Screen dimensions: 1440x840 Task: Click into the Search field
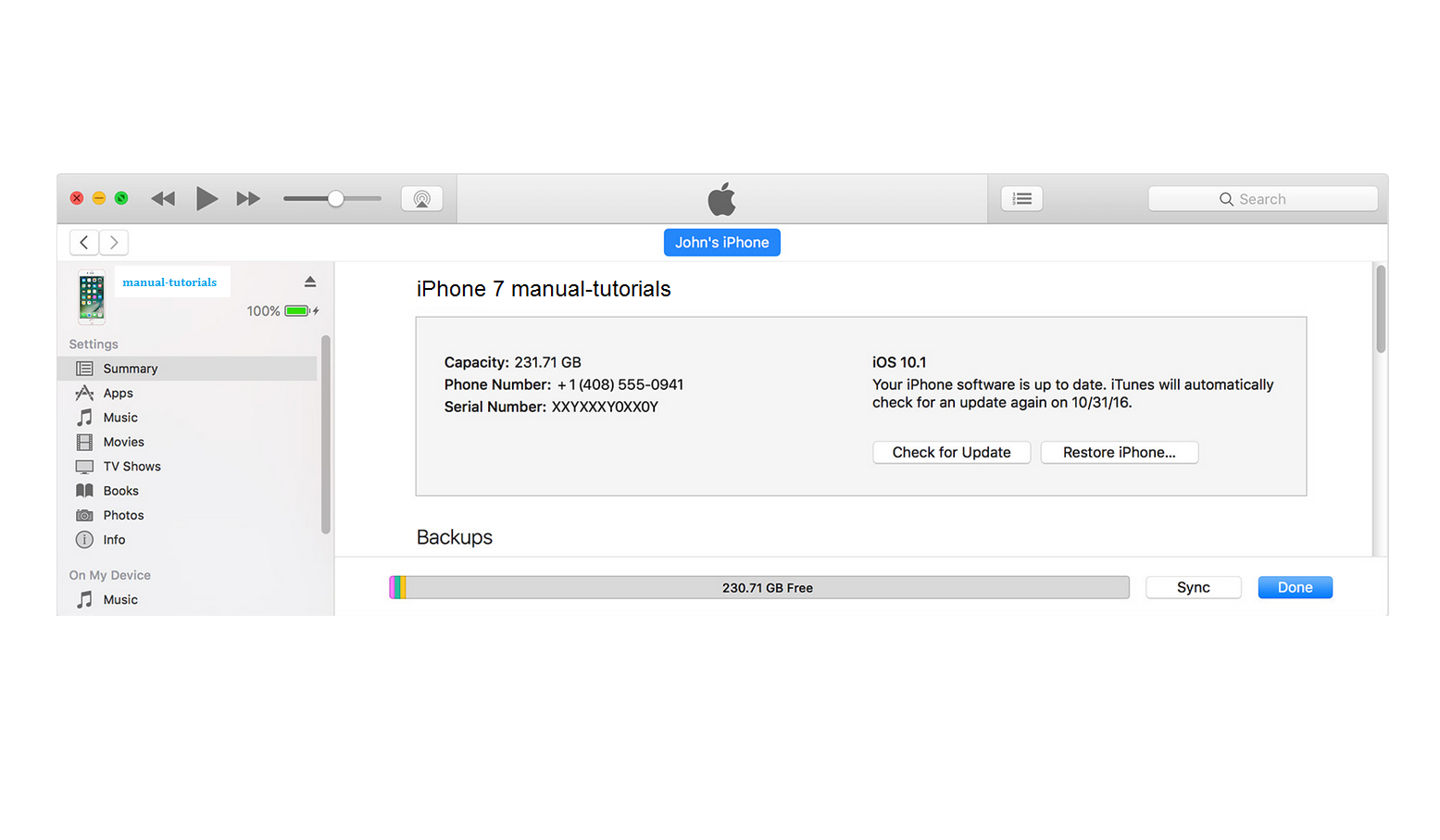pyautogui.click(x=1263, y=198)
